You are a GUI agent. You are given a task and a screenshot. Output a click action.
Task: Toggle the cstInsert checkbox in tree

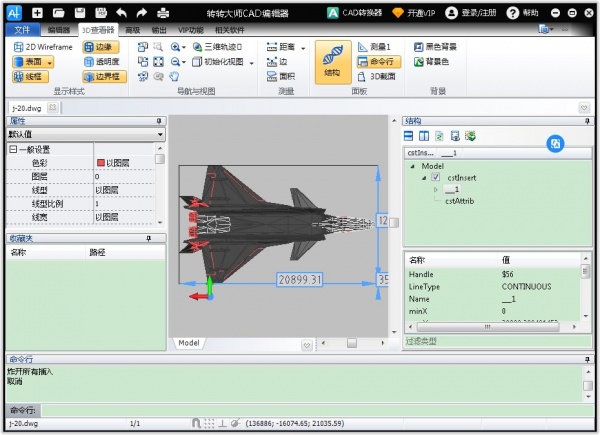pyautogui.click(x=435, y=177)
